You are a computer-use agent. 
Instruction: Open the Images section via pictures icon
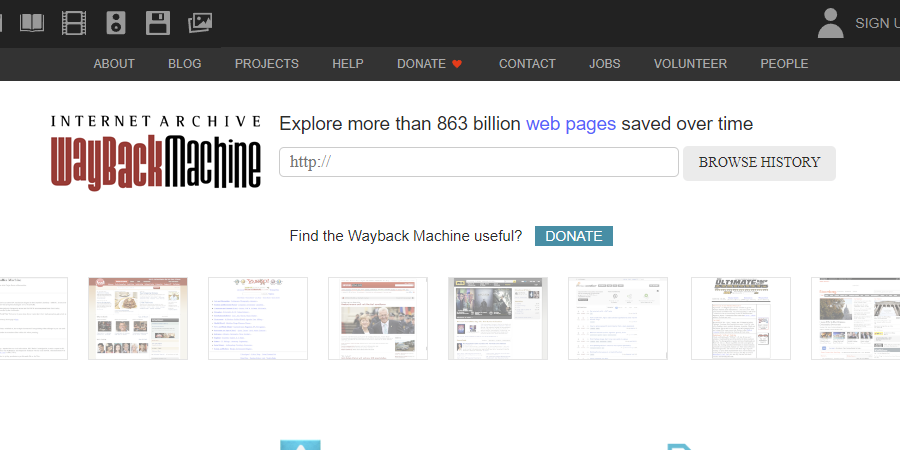[200, 22]
